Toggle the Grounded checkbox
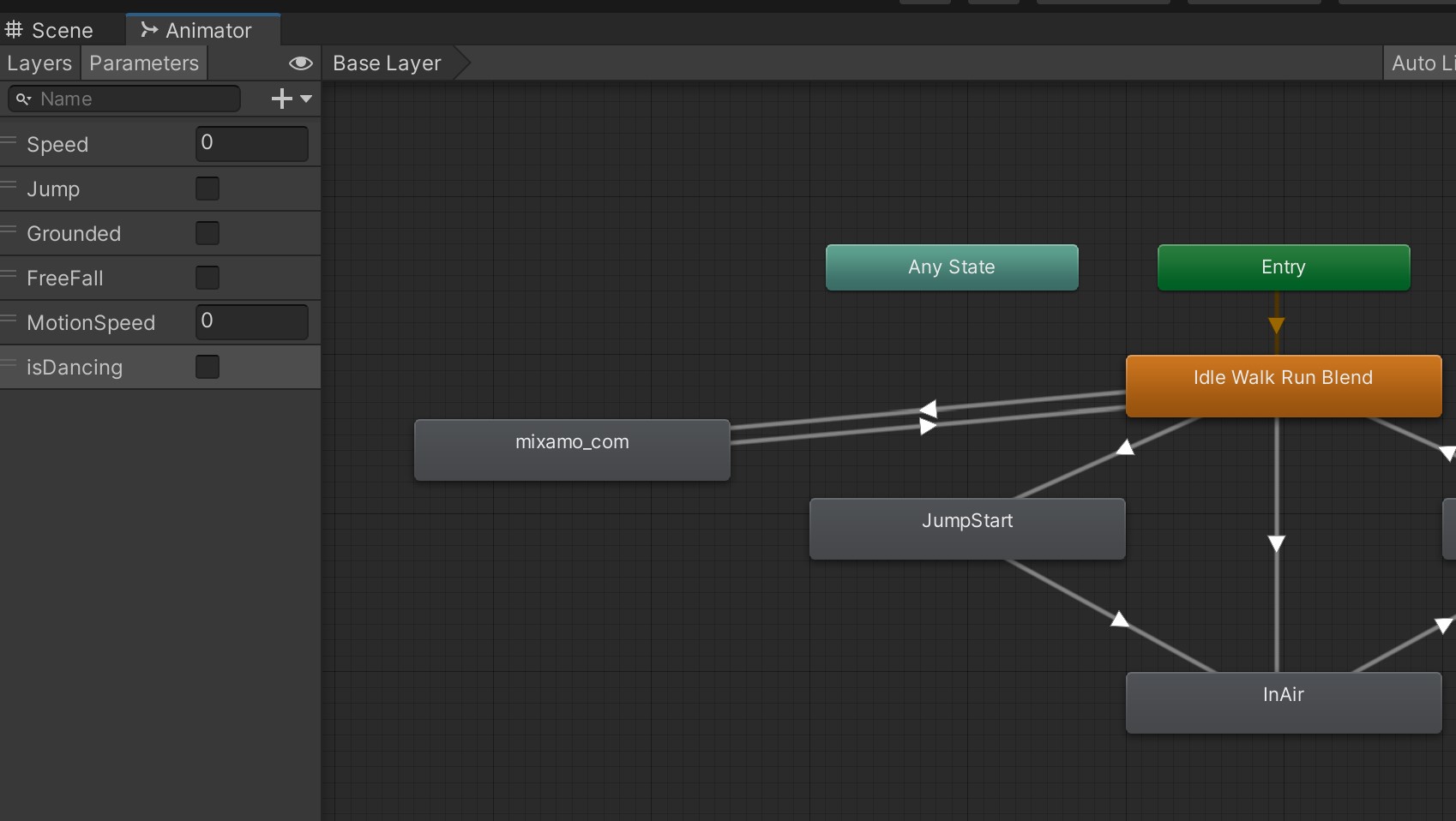The width and height of the screenshot is (1456, 821). (208, 233)
